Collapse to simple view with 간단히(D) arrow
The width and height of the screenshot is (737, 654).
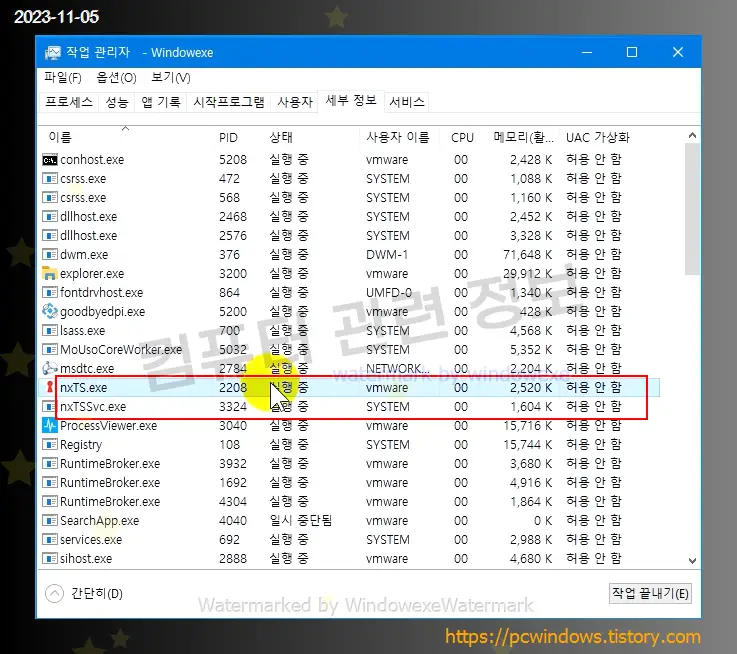(54, 594)
